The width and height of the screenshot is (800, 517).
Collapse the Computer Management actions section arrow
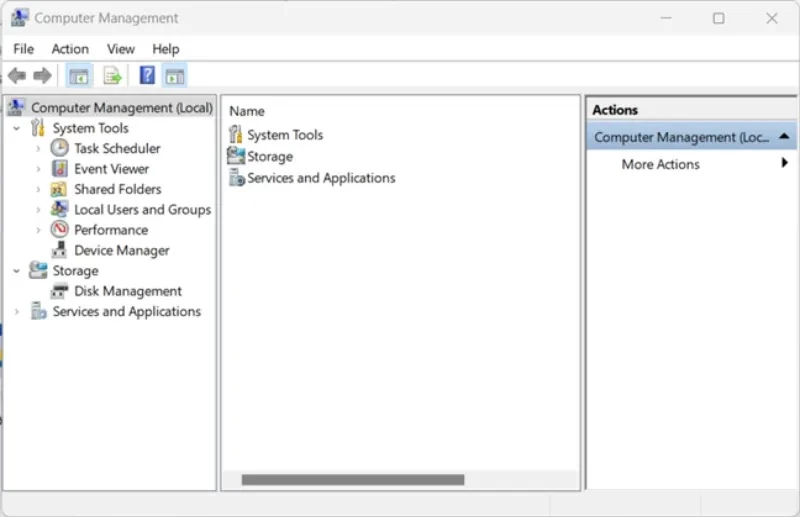784,136
